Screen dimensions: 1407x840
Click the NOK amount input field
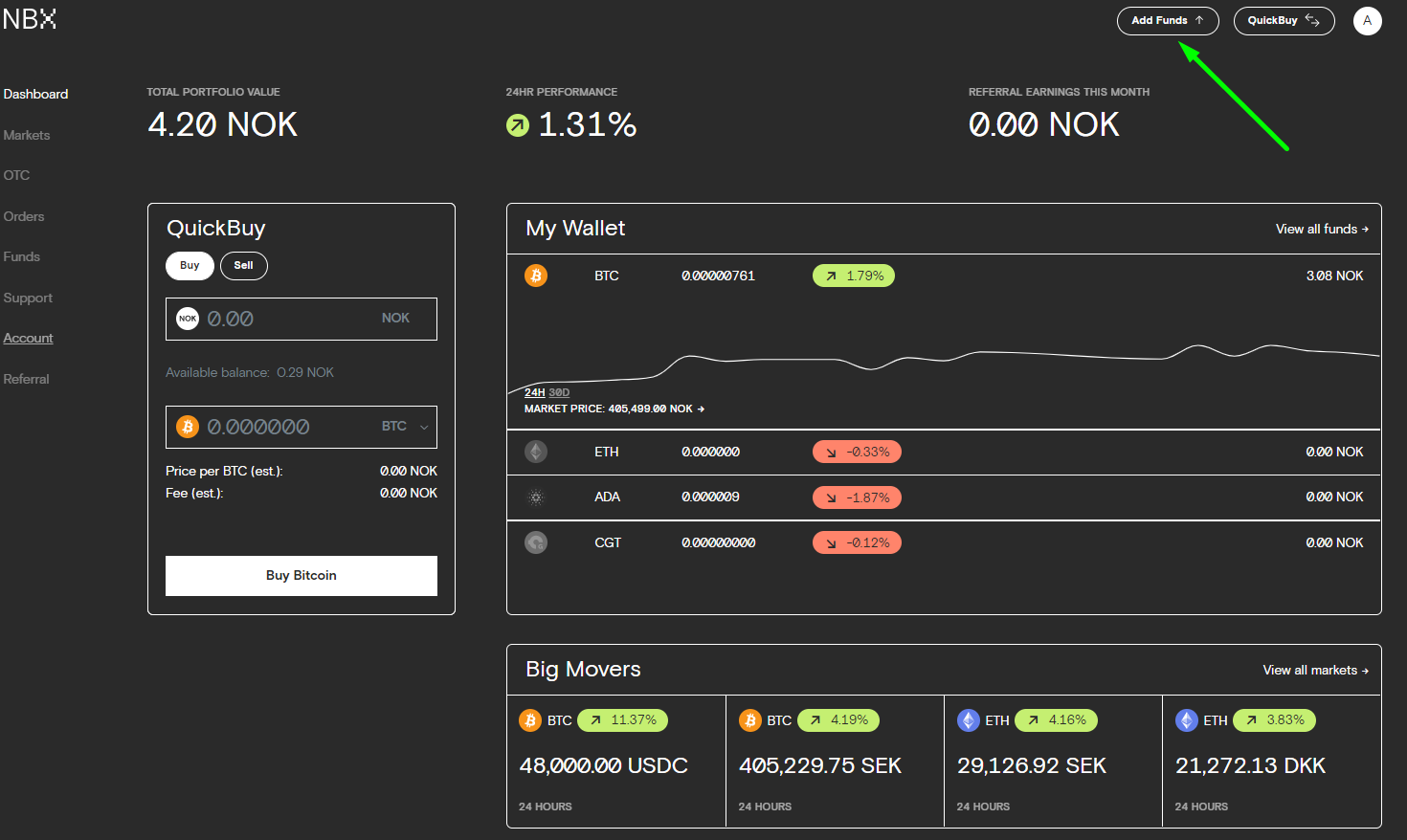coord(287,319)
